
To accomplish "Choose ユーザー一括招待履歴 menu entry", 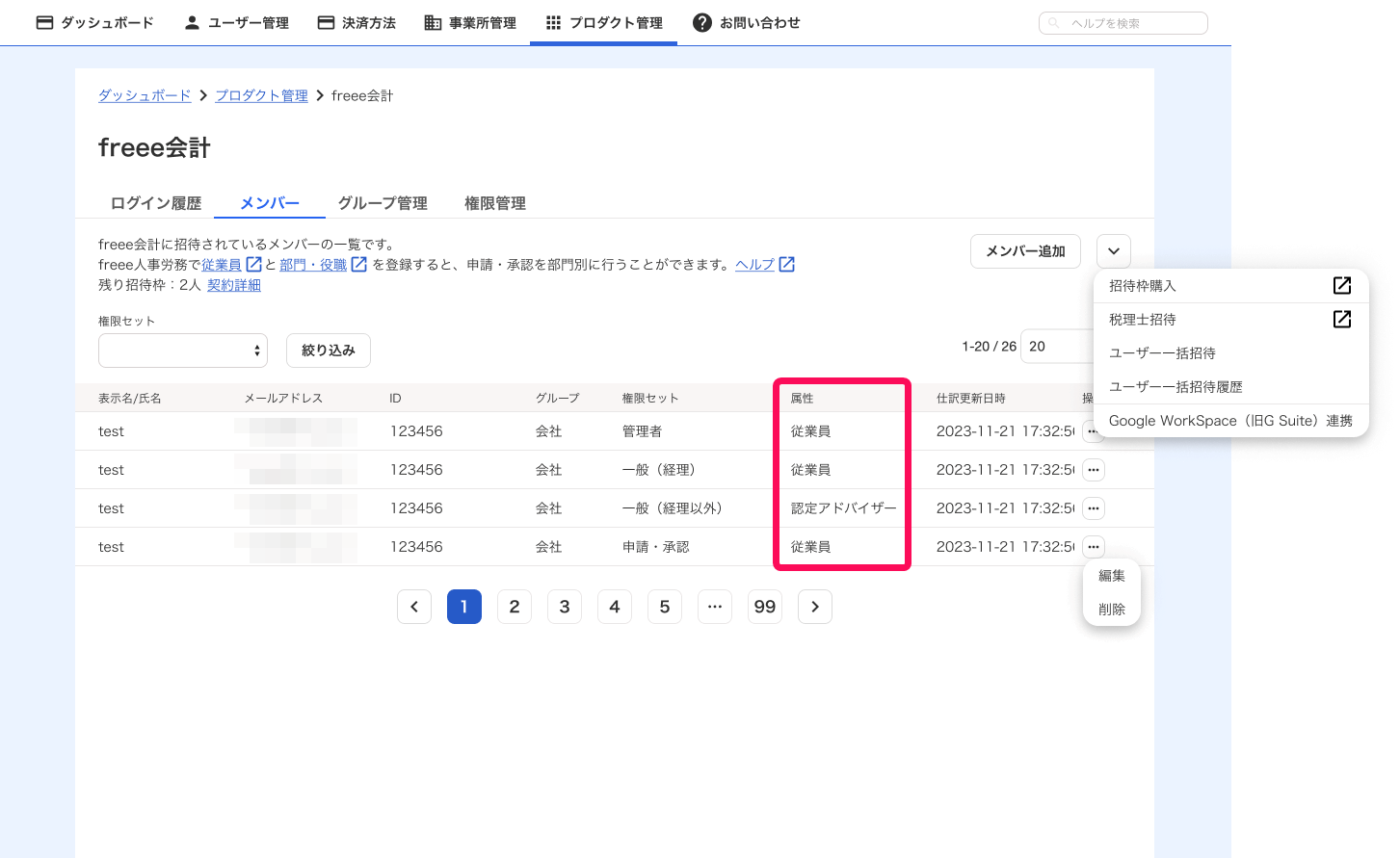I will coord(1230,387).
